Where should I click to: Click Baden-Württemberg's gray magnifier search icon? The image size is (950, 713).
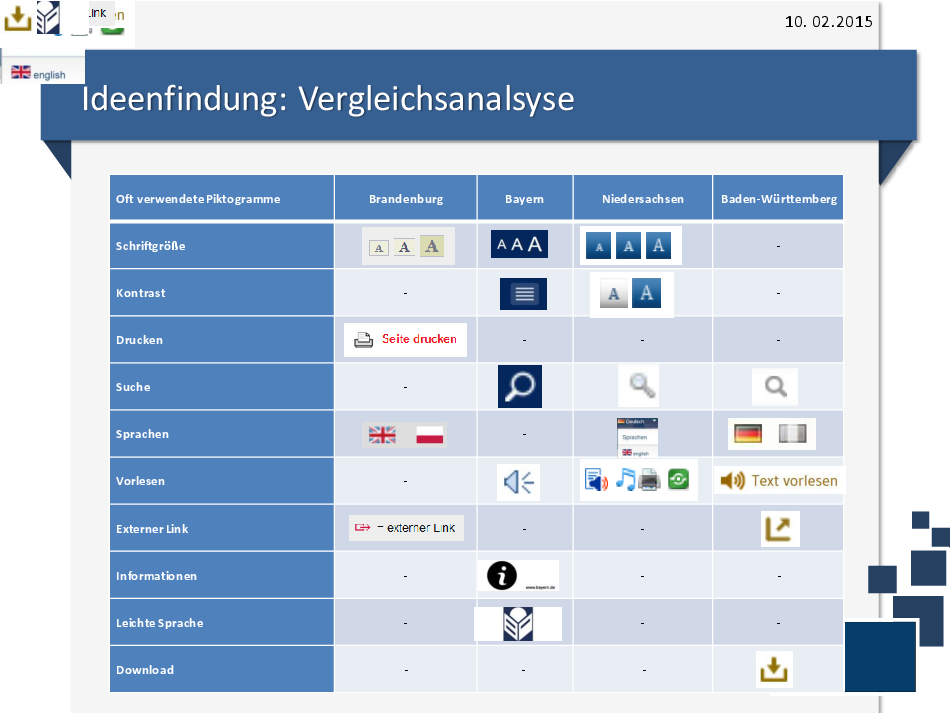(775, 387)
